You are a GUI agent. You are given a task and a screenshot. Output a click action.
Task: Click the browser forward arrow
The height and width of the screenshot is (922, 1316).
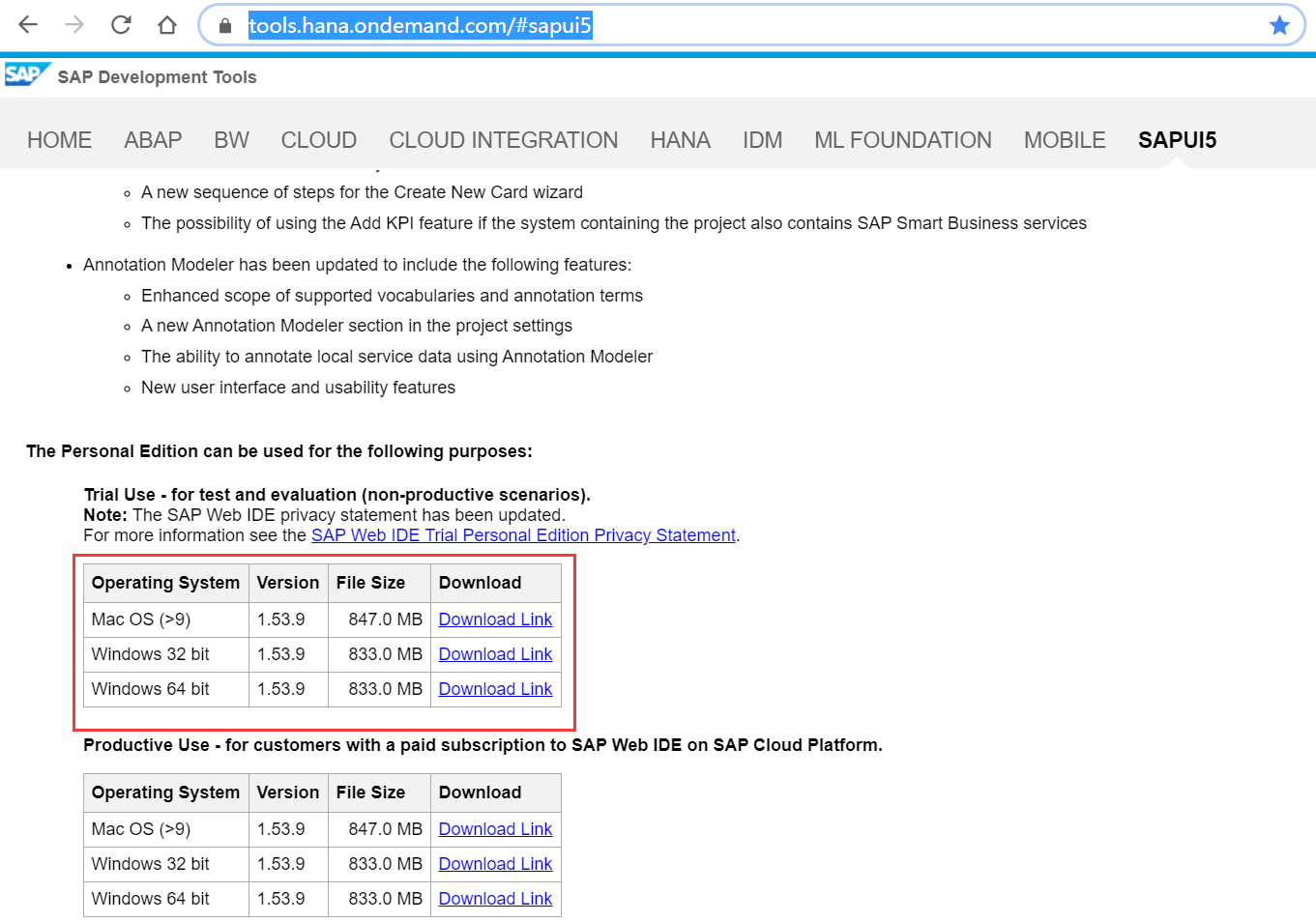click(x=74, y=25)
